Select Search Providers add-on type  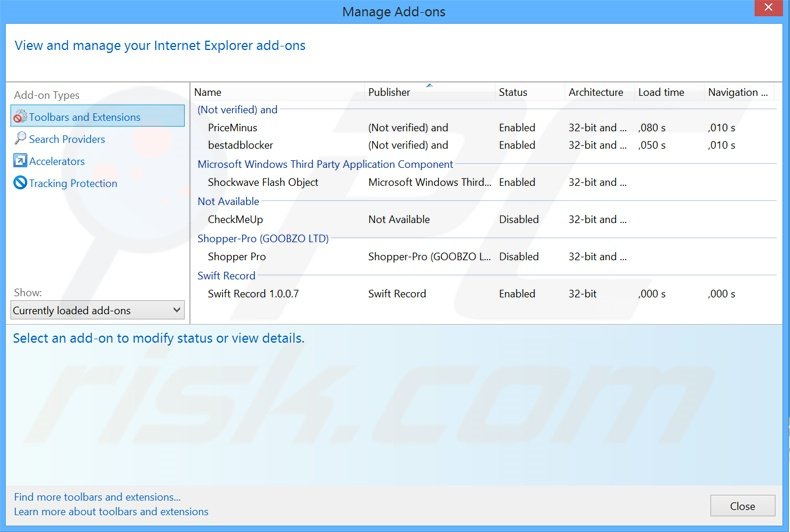point(67,139)
